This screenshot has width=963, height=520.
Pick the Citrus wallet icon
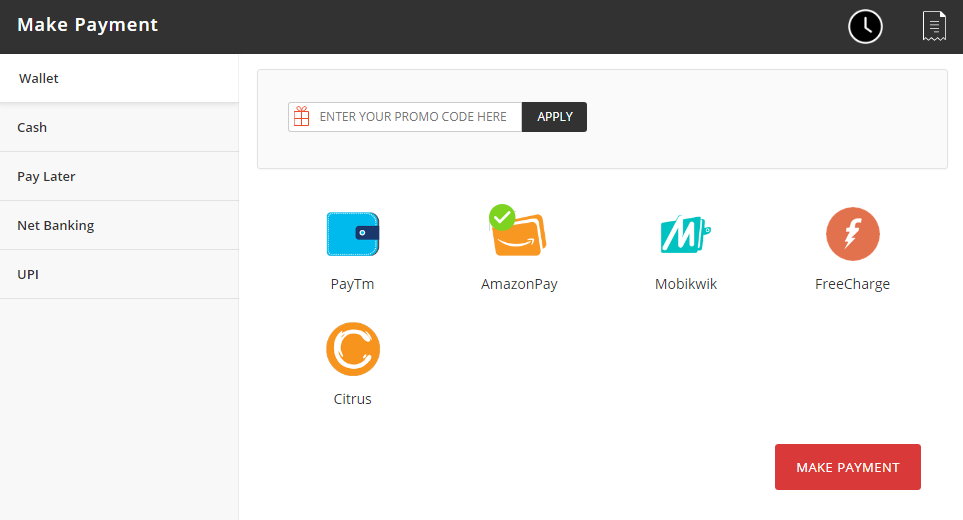point(353,349)
